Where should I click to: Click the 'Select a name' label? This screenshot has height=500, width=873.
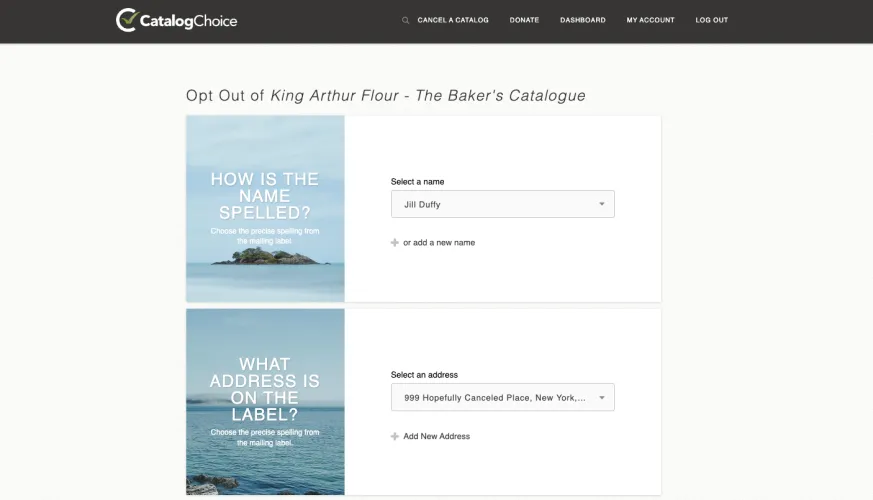[x=417, y=182]
